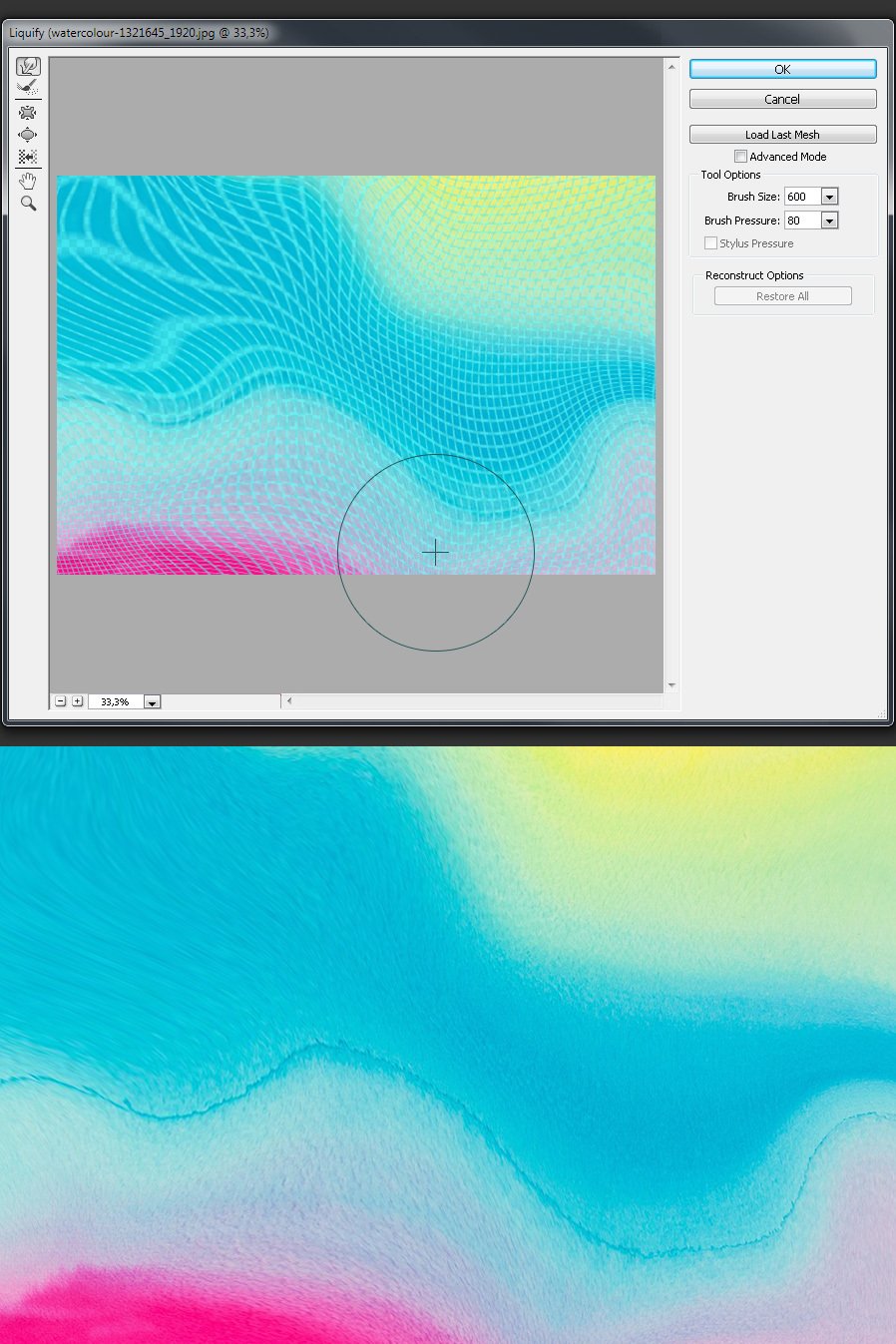Click the Tool Options group label
Image resolution: width=896 pixels, height=1344 pixels.
(x=730, y=175)
